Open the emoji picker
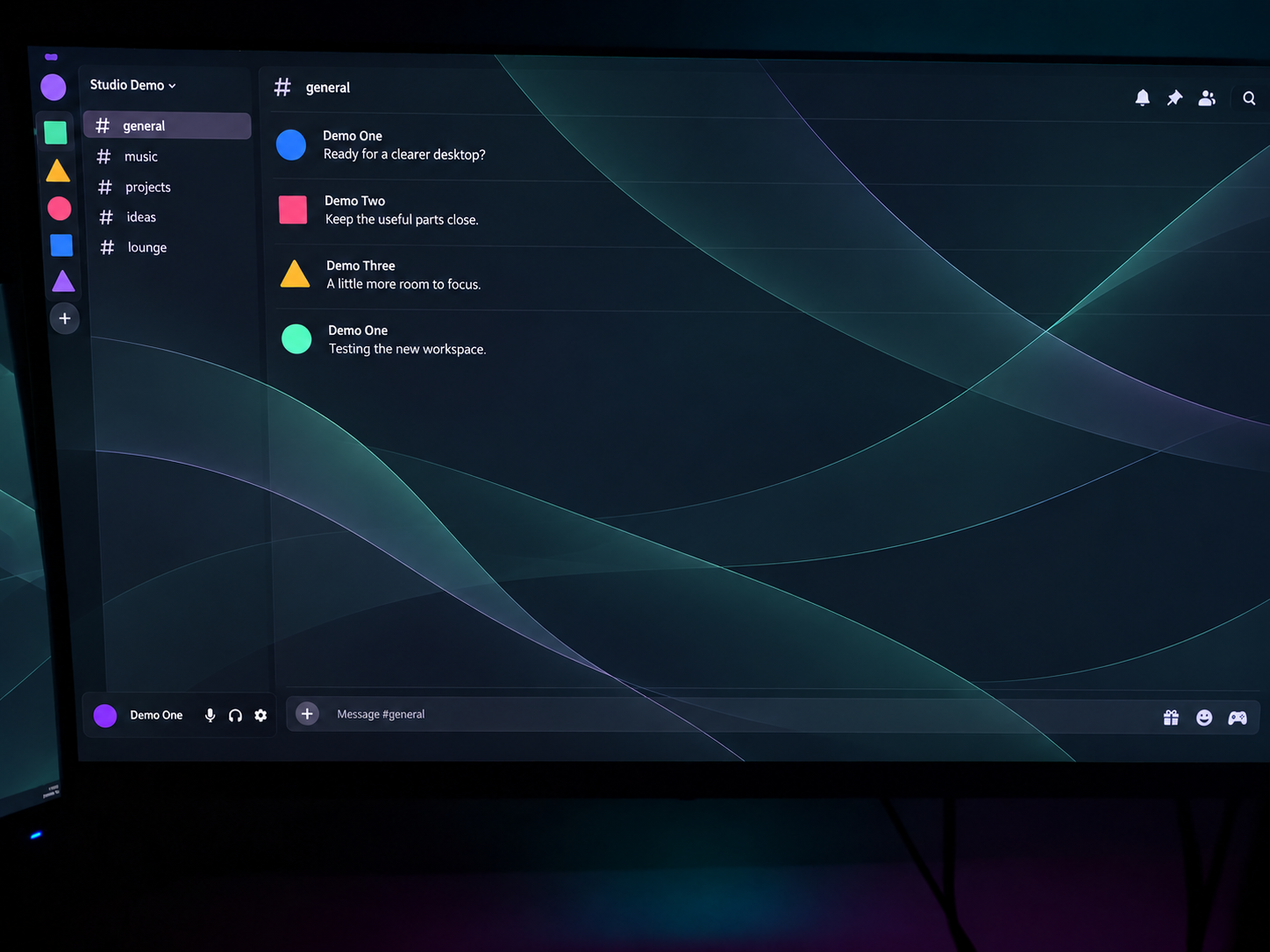The image size is (1270, 952). tap(1204, 718)
